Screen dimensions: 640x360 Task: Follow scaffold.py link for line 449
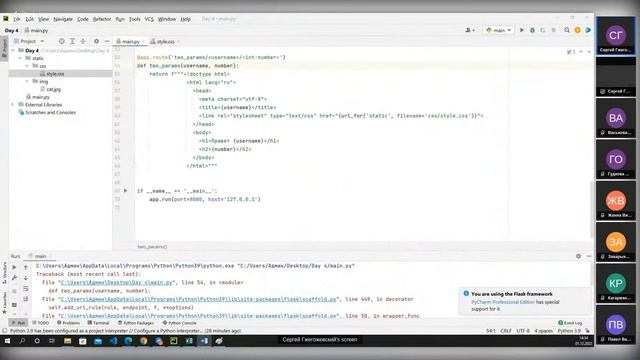198,299
